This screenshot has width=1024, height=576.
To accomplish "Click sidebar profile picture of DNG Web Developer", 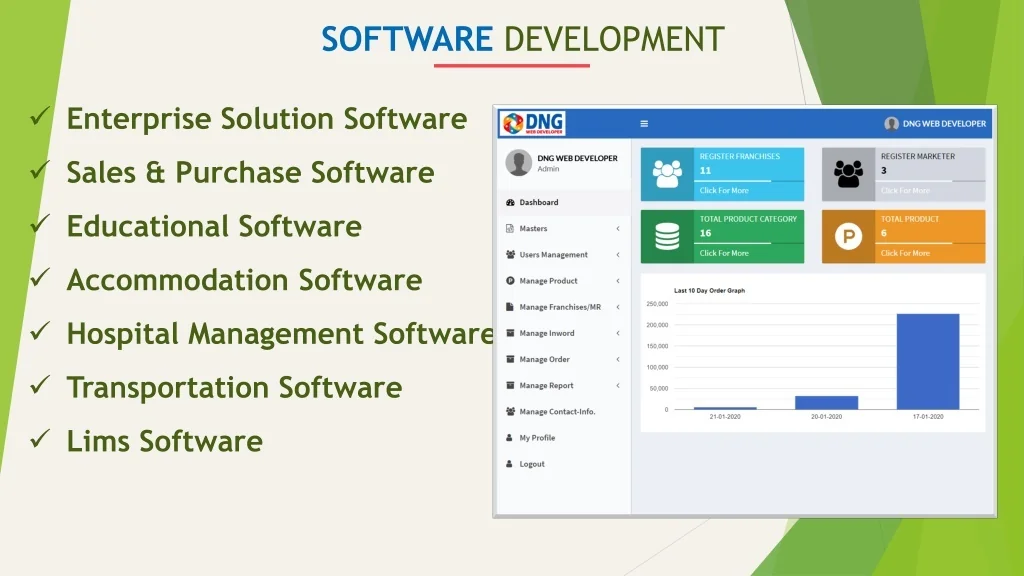I will pyautogui.click(x=518, y=163).
